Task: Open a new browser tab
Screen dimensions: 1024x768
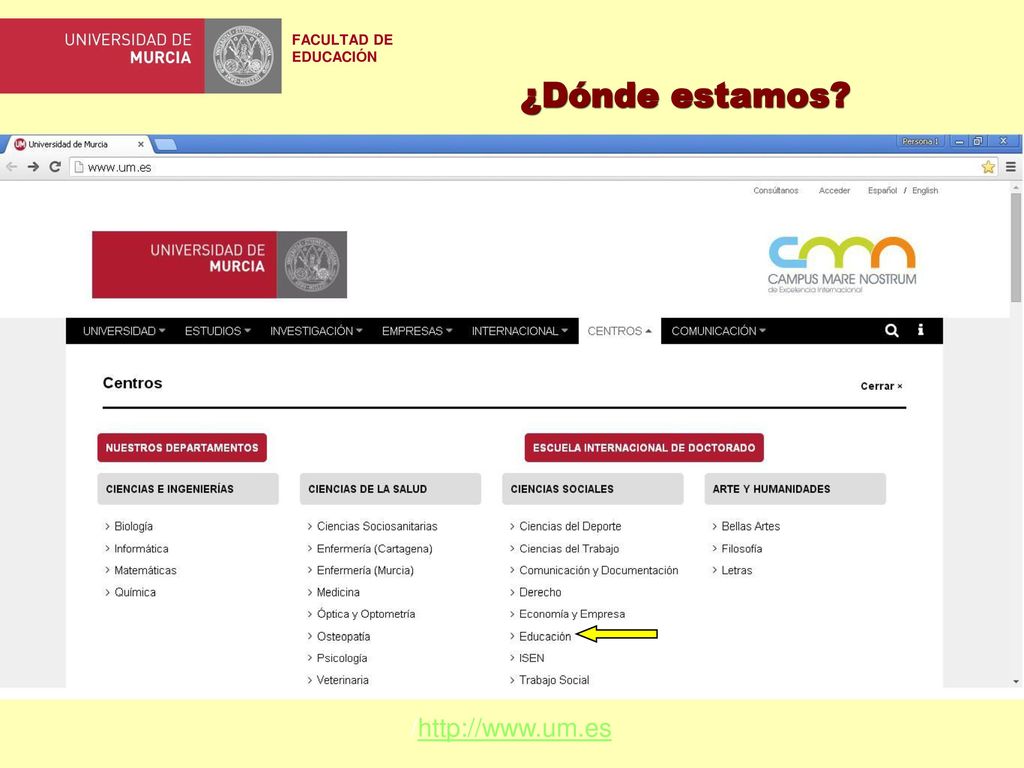Action: coord(165,144)
